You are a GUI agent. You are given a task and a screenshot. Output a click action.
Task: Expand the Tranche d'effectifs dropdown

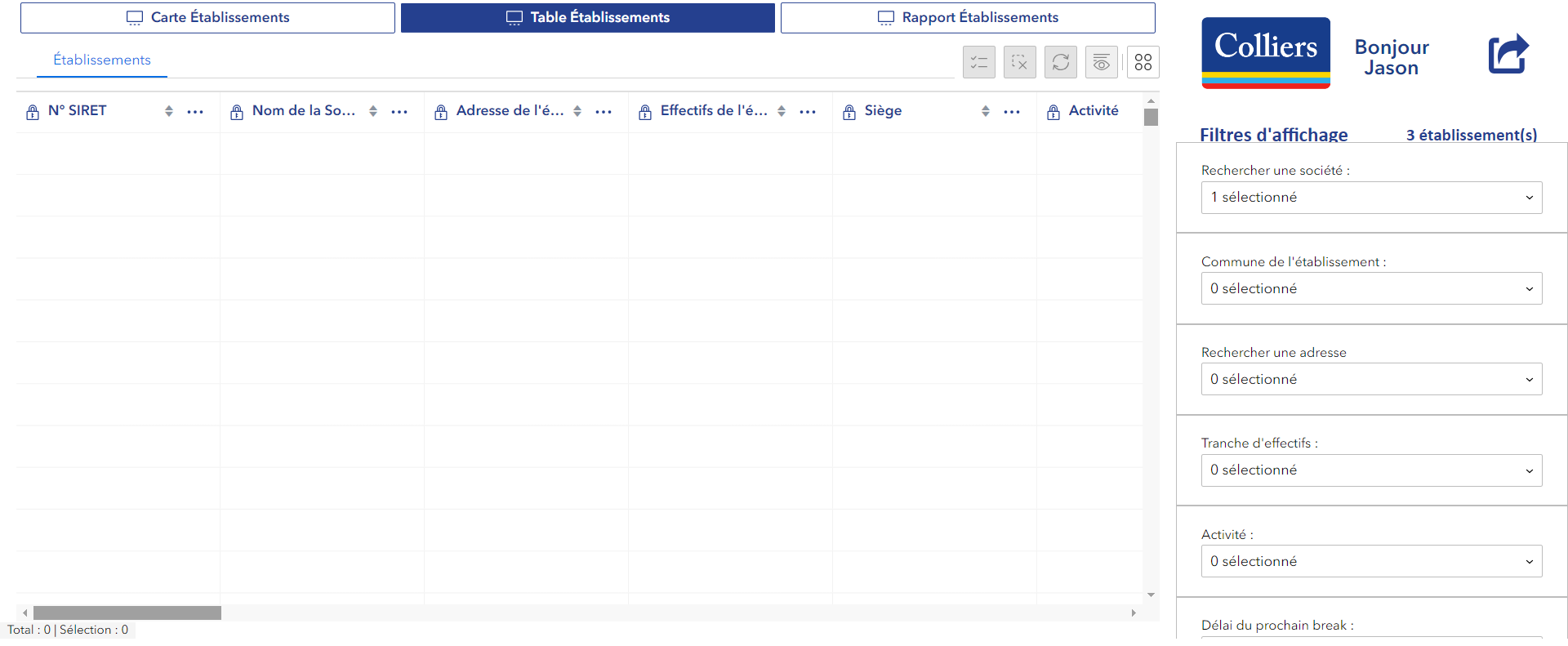click(1371, 470)
